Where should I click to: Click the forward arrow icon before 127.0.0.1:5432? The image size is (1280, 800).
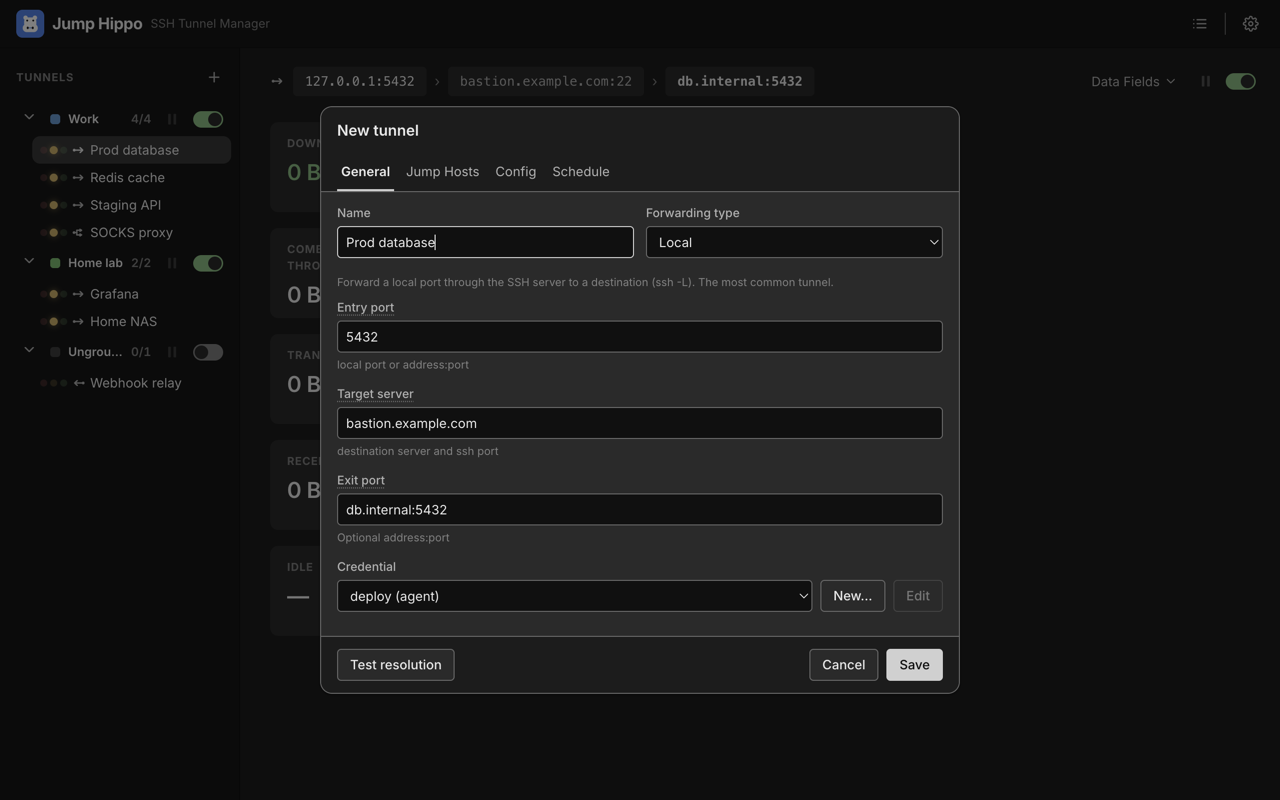(x=277, y=81)
